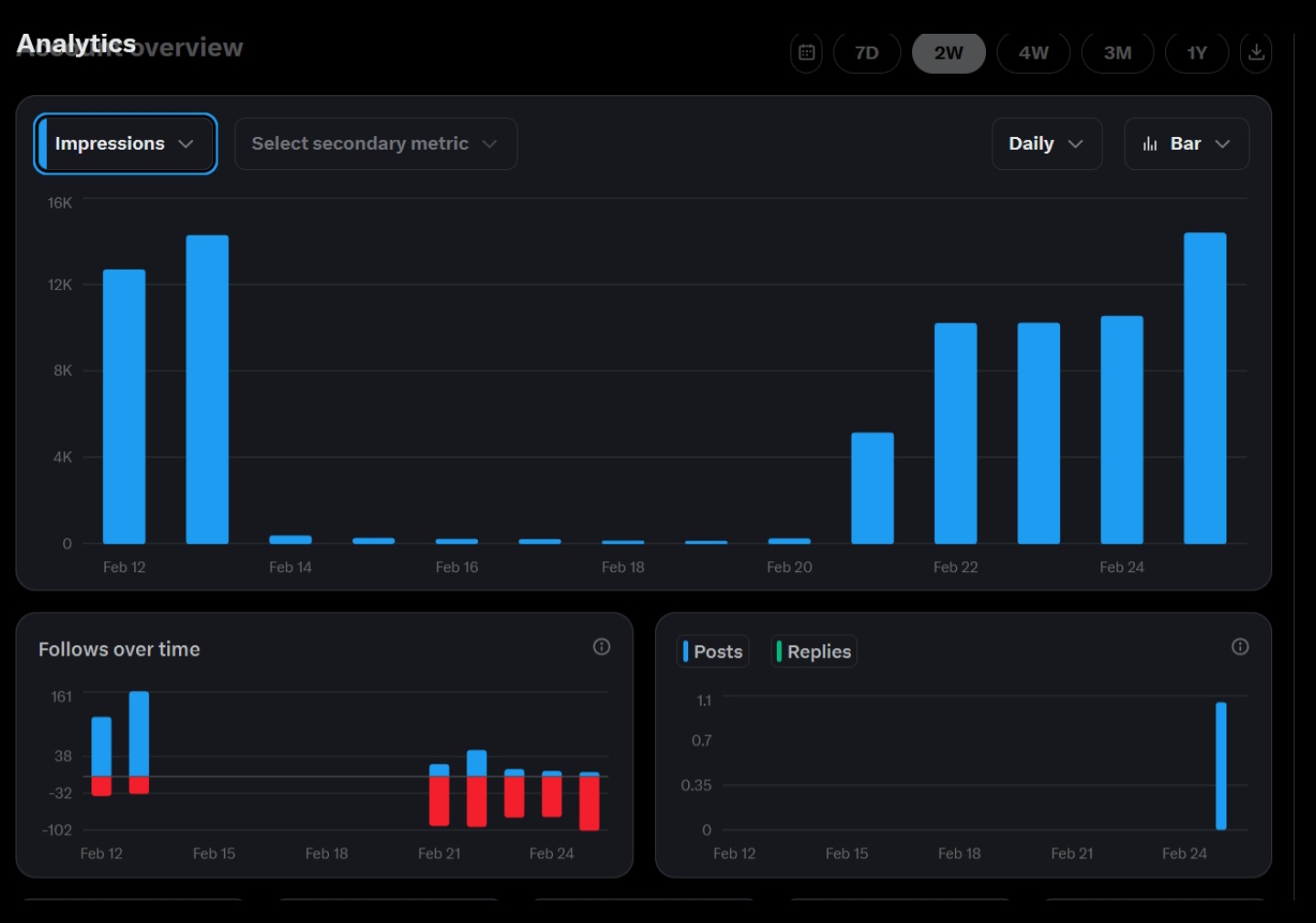Open the Impressions primary metric dropdown
The width and height of the screenshot is (1316, 923).
point(125,143)
